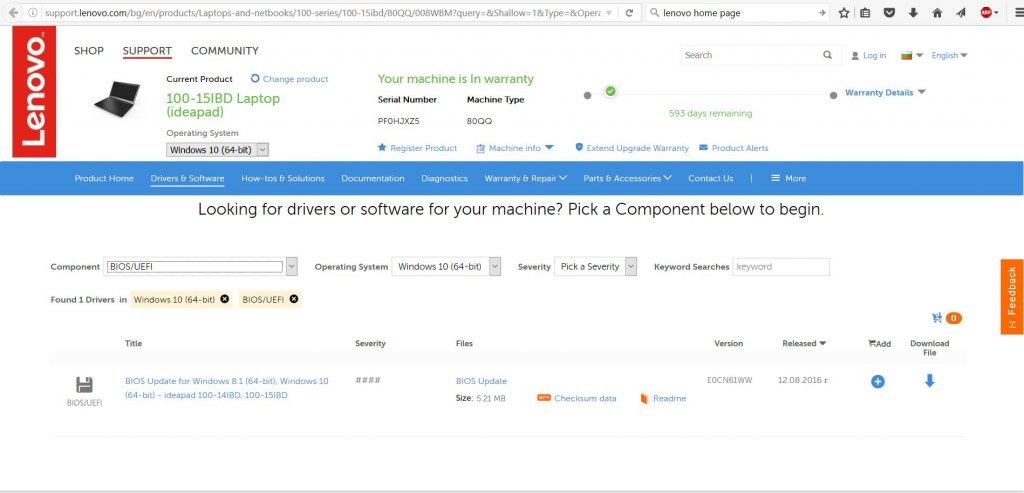Open downloads arrow in browser toolbar
Image resolution: width=1024 pixels, height=493 pixels.
pos(913,12)
